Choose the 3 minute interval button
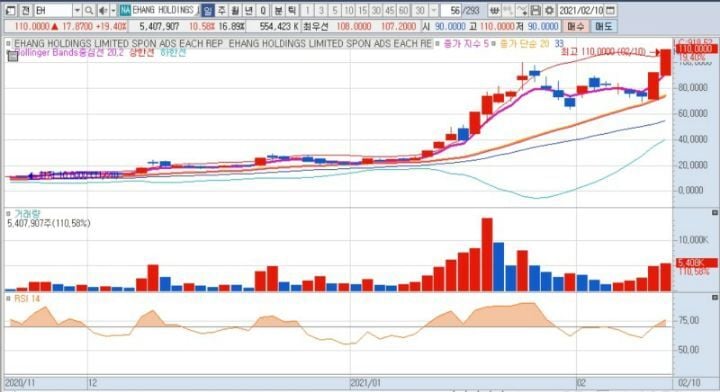 click(x=321, y=10)
